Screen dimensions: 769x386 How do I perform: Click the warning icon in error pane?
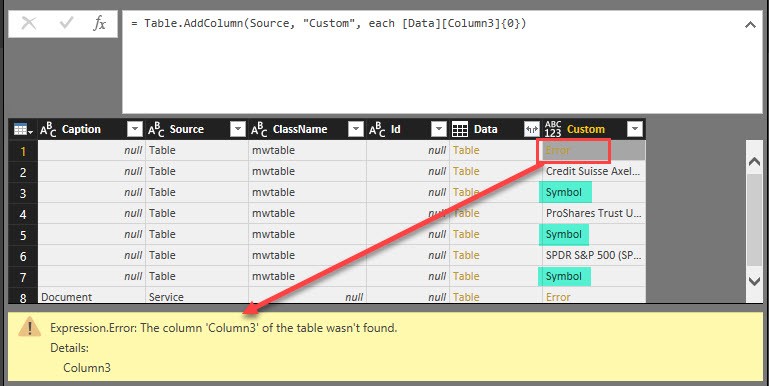[29, 327]
